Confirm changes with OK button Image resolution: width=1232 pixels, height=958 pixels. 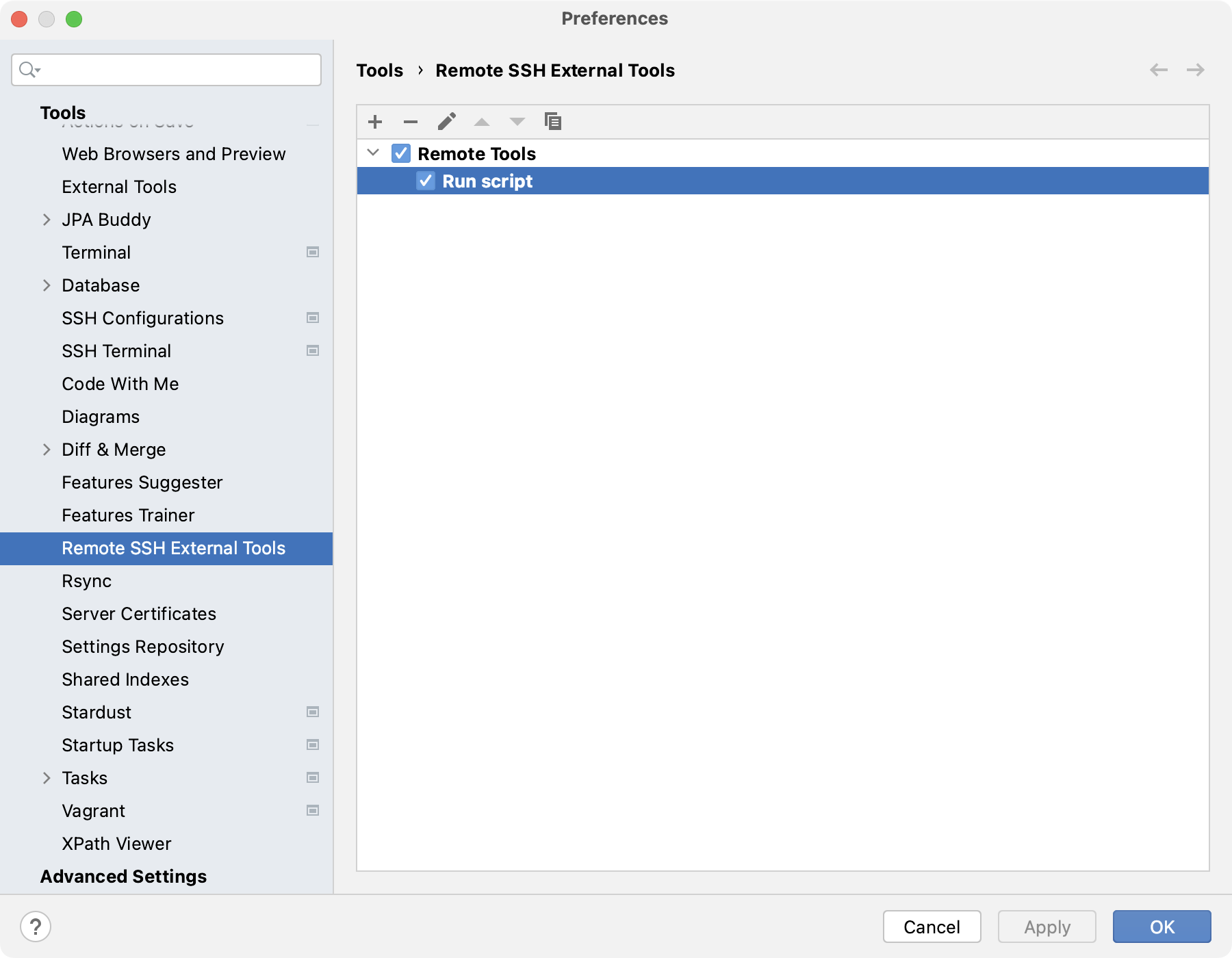1162,927
